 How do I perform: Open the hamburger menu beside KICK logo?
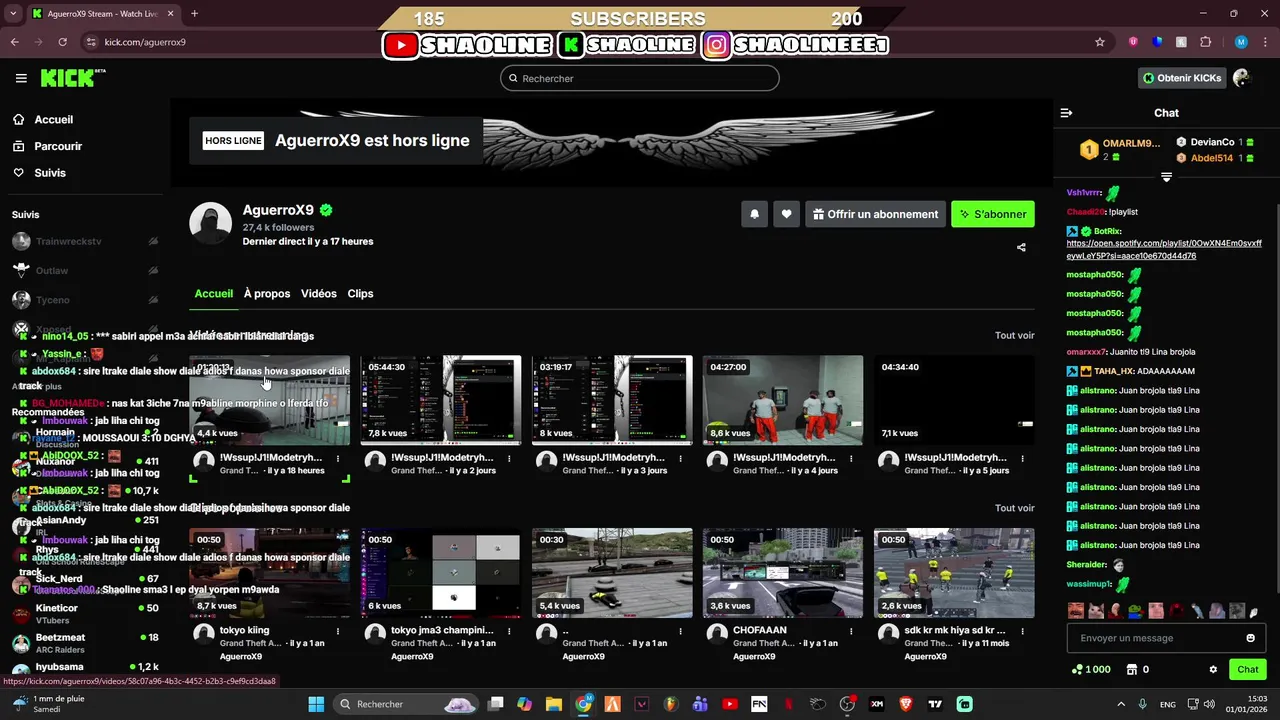[x=21, y=78]
